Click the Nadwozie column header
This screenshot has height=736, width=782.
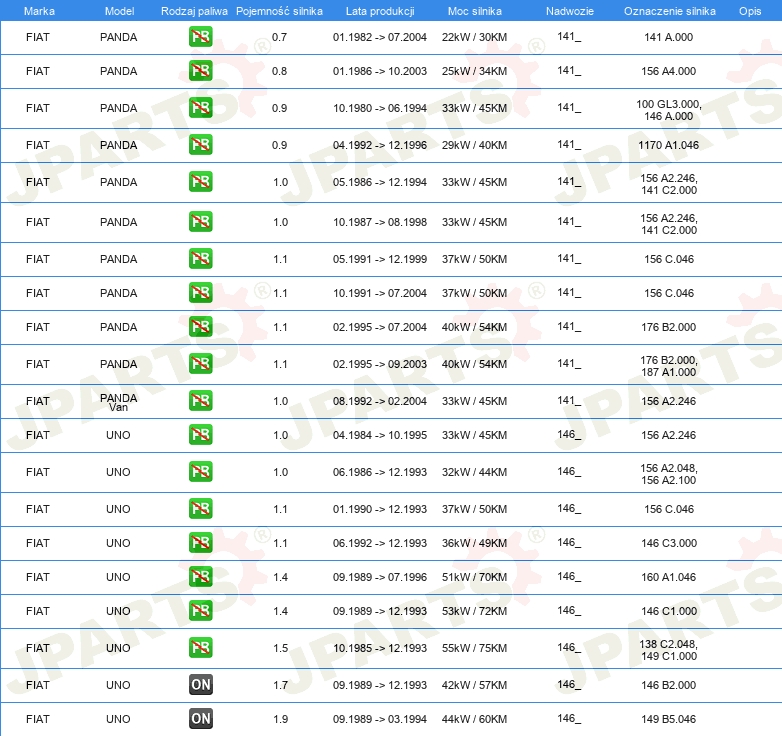pos(570,11)
